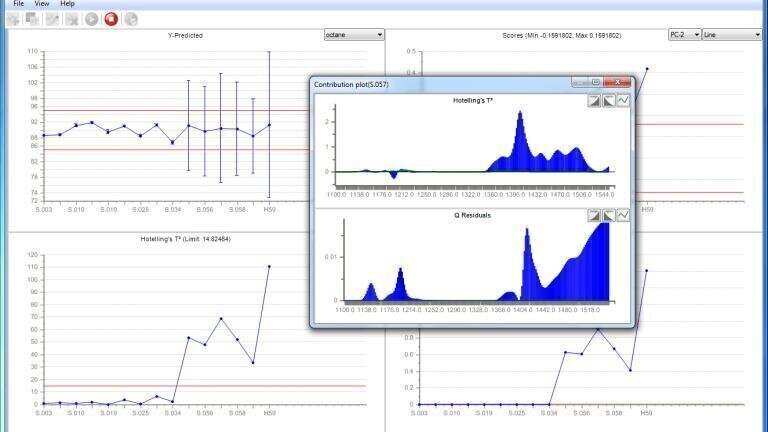Open the PC-2 component dropdown
The image size is (768, 432).
(684, 35)
